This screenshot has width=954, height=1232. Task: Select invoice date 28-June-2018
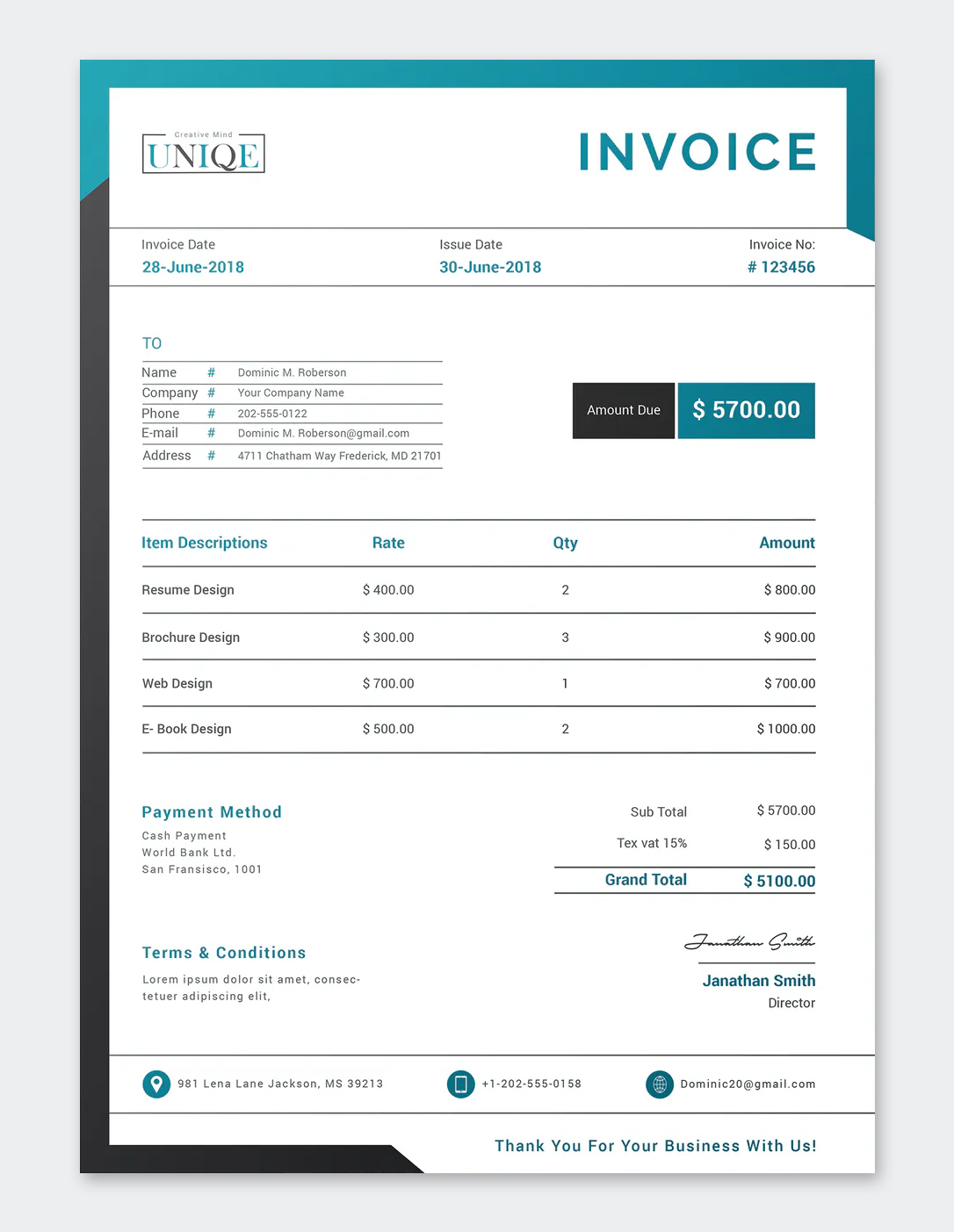coord(193,267)
